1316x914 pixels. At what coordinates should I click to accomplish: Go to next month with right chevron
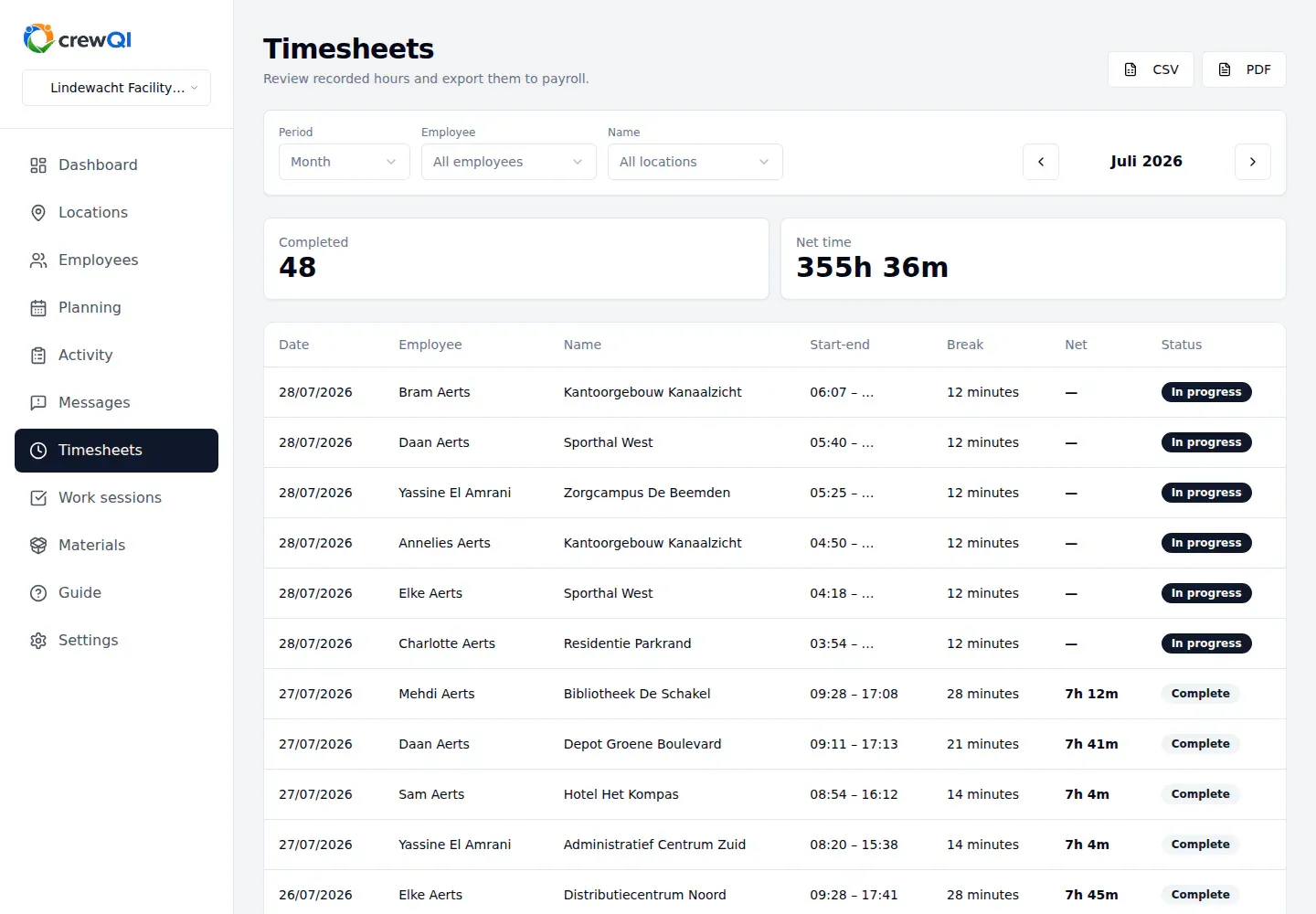point(1253,162)
